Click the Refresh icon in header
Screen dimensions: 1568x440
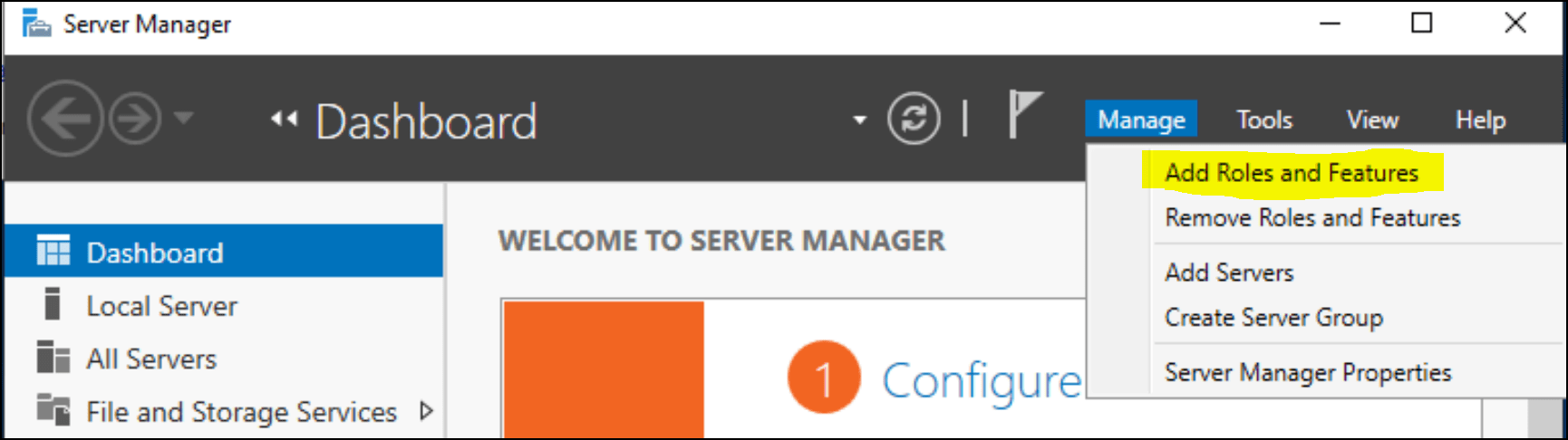914,119
